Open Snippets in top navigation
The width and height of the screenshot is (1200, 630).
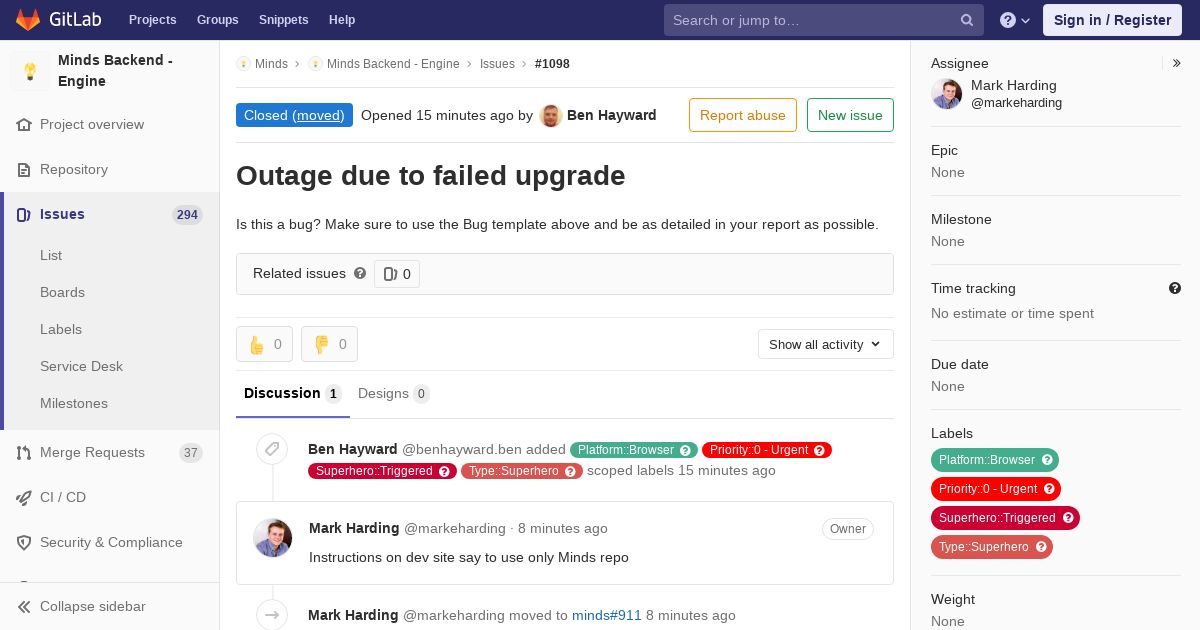click(x=284, y=20)
